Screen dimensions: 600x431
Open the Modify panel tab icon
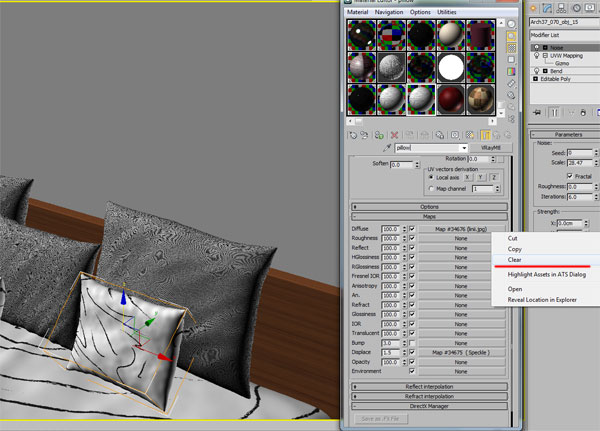tap(548, 8)
